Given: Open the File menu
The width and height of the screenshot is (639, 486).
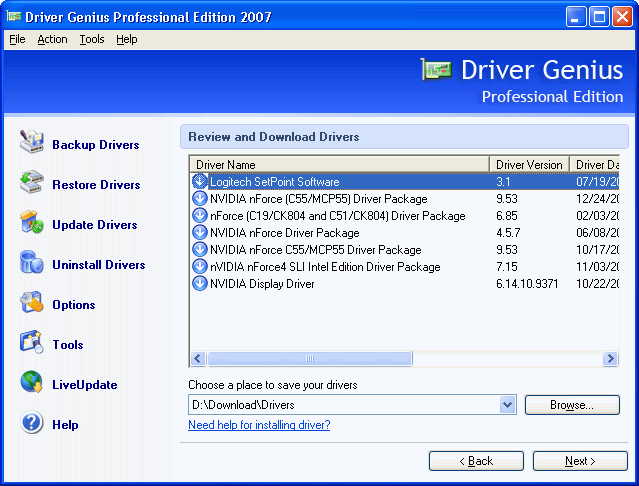Looking at the screenshot, I should click(17, 39).
